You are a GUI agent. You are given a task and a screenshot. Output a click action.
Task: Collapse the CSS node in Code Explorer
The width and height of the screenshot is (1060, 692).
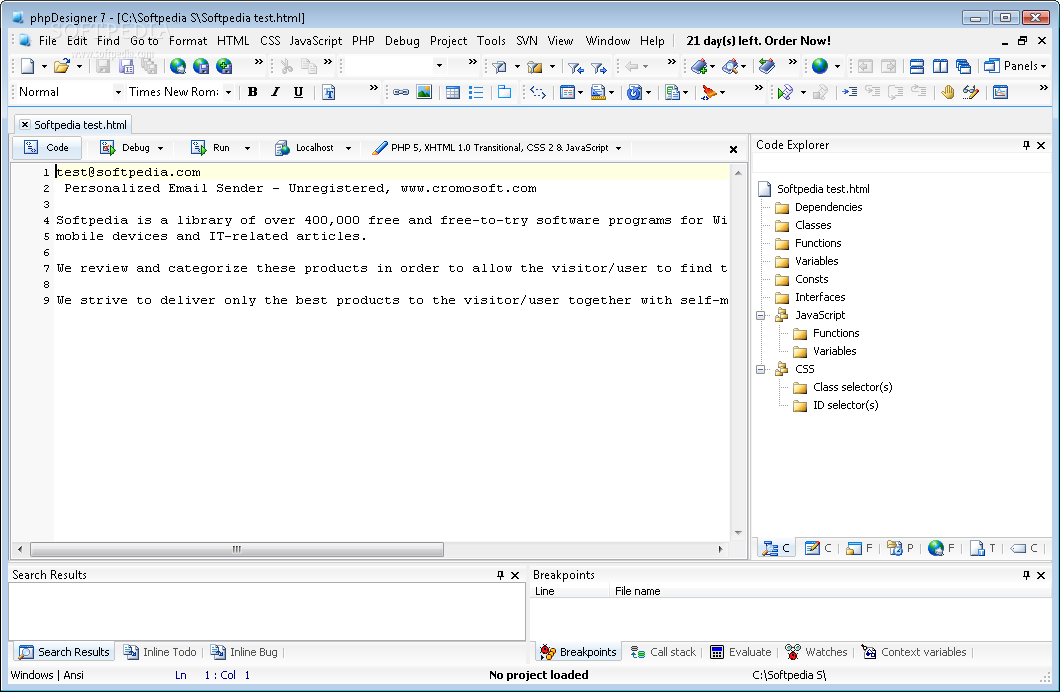761,369
